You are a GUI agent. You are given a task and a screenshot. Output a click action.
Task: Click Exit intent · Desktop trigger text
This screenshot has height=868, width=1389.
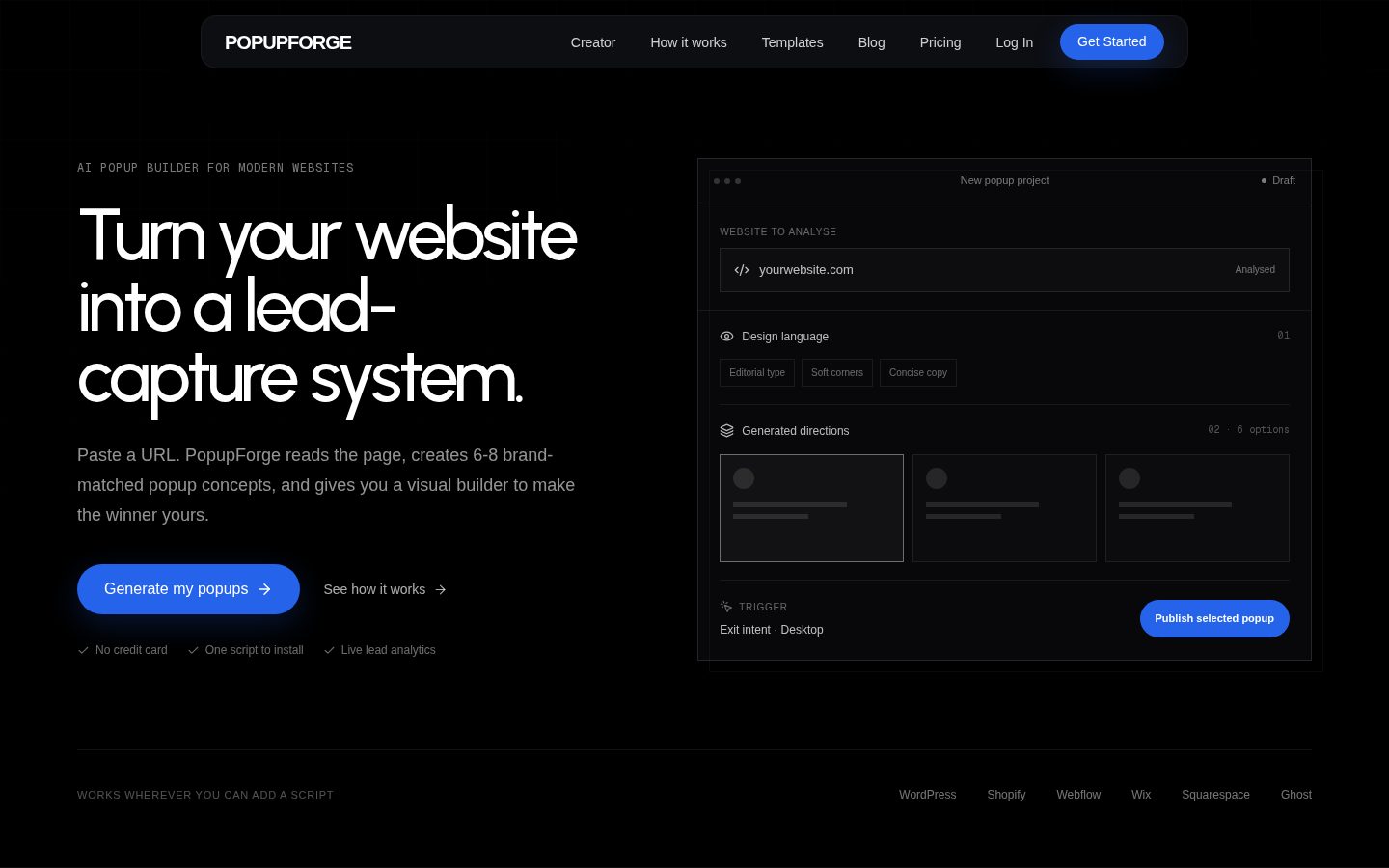pyautogui.click(x=772, y=630)
